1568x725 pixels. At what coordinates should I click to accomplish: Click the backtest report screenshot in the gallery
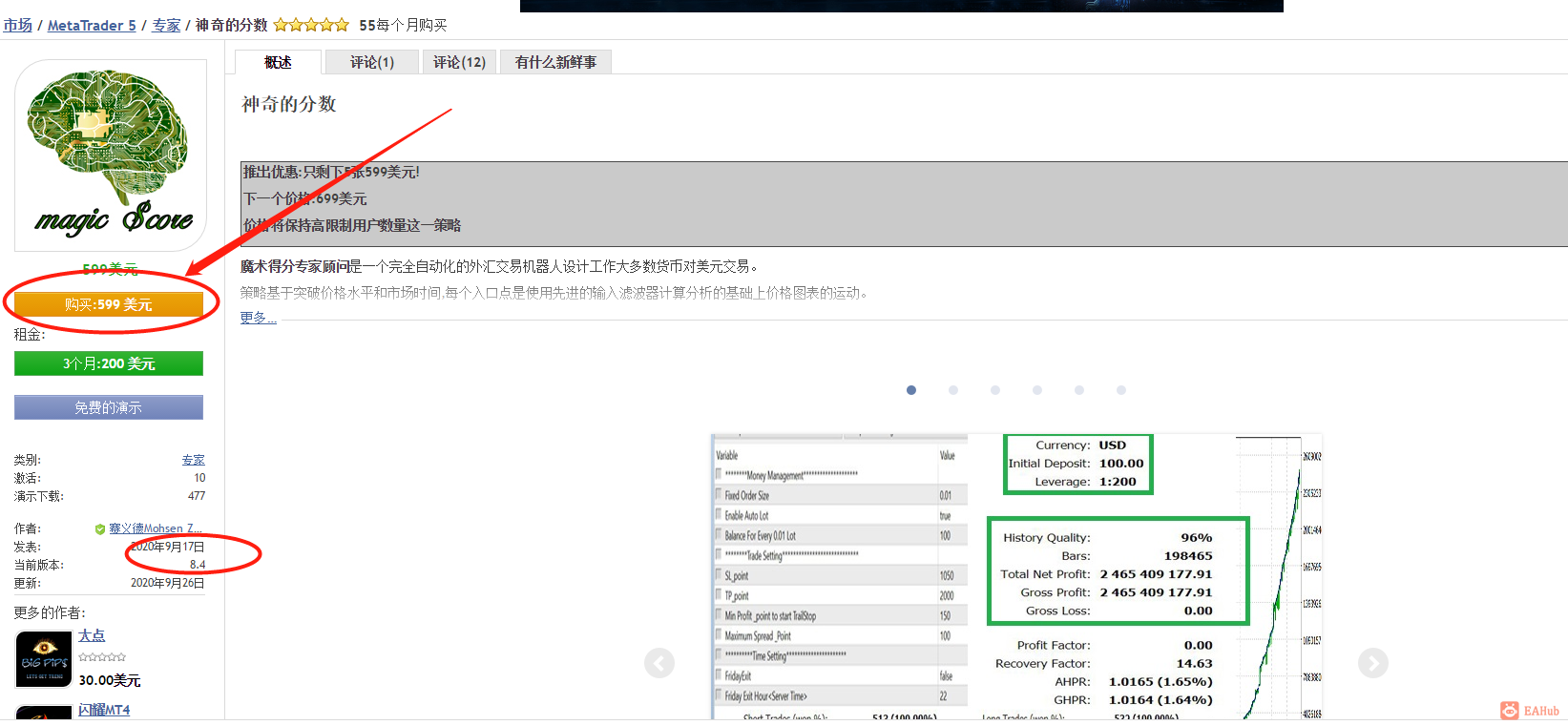(1016, 576)
